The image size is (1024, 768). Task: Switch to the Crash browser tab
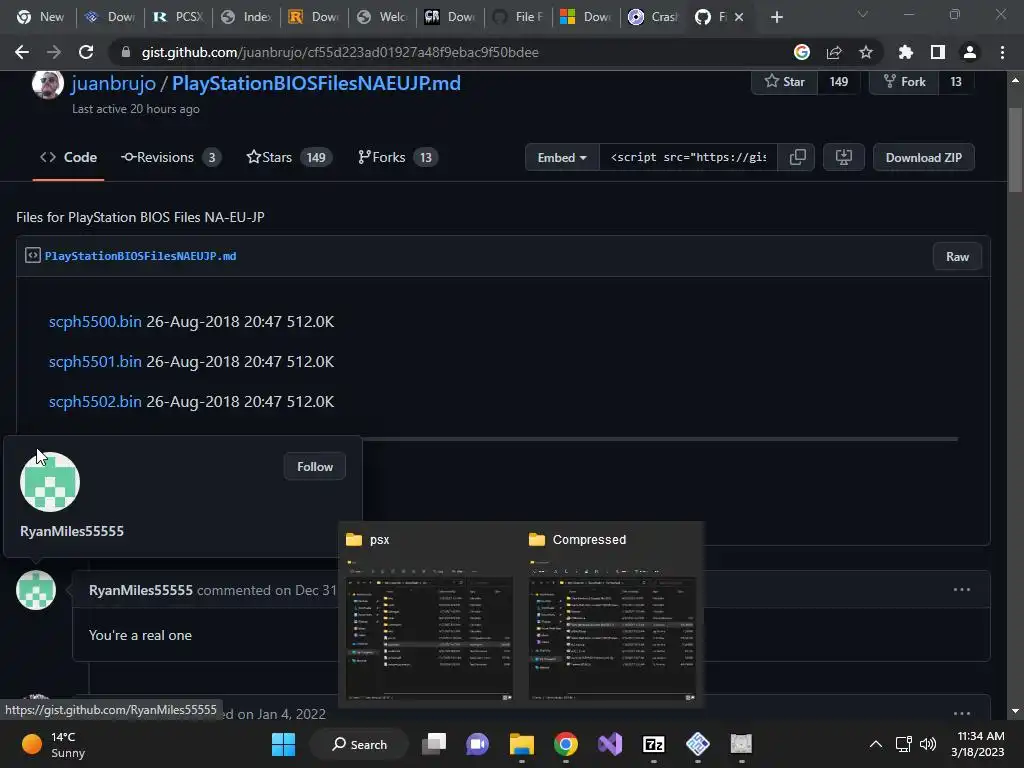[x=653, y=17]
